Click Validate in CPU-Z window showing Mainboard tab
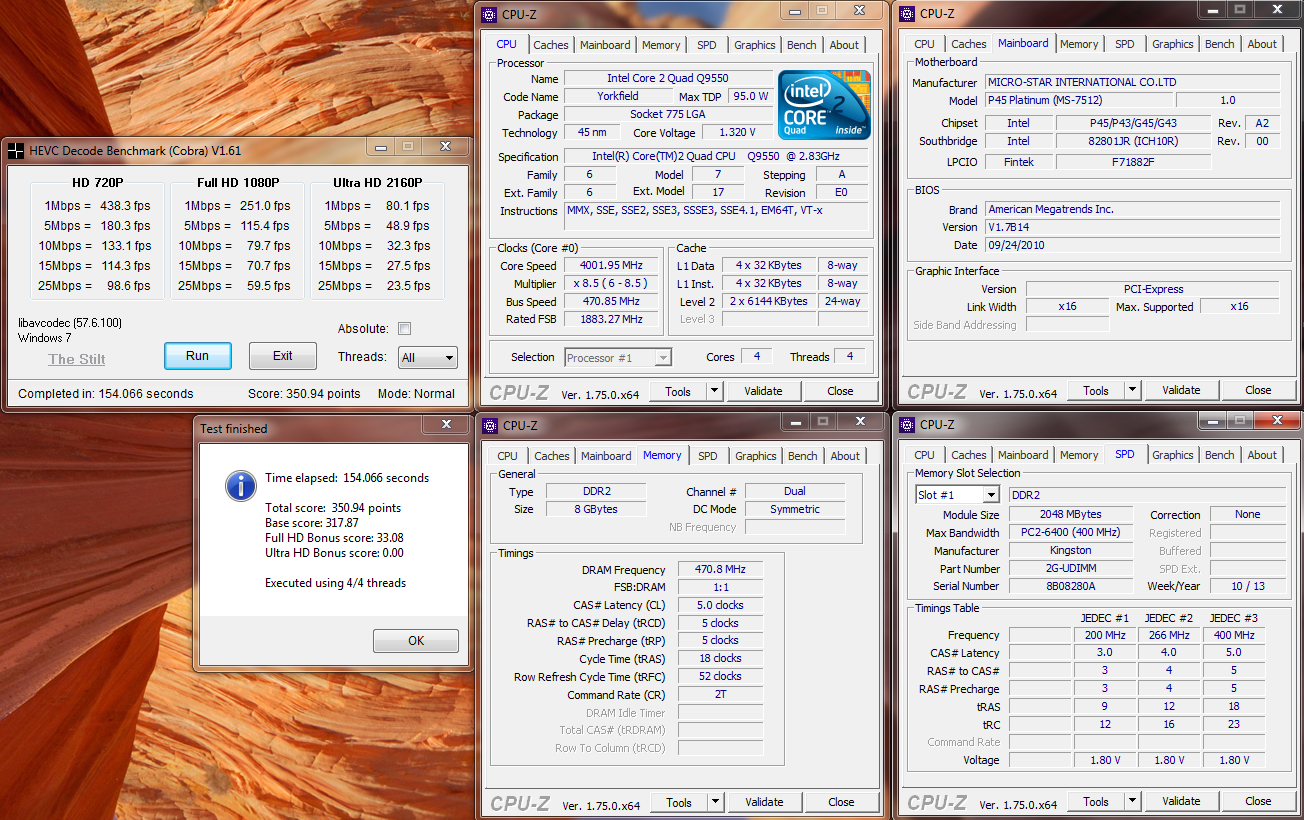The width and height of the screenshot is (1304, 820). click(1181, 390)
